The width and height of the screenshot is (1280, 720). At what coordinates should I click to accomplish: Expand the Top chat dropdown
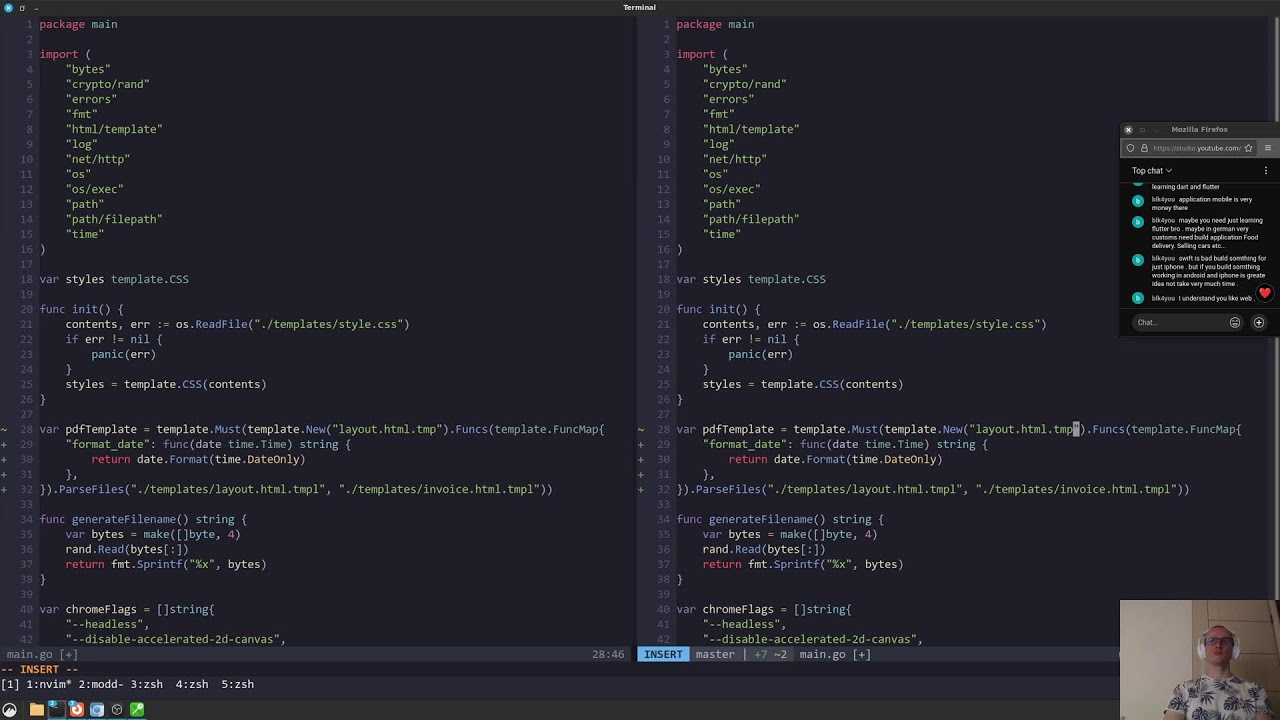point(1152,171)
